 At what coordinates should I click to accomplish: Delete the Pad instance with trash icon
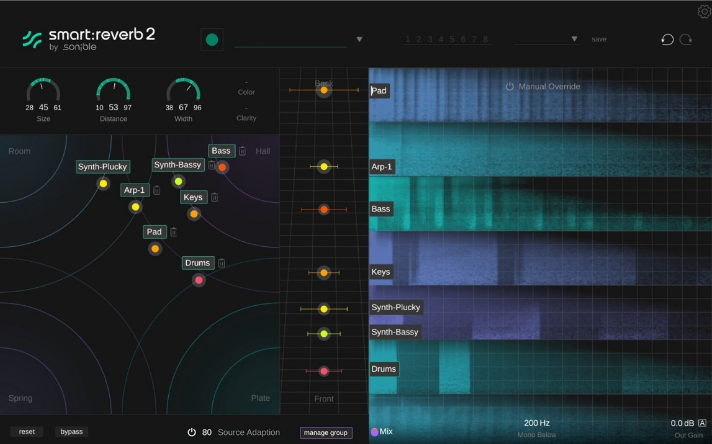(173, 232)
